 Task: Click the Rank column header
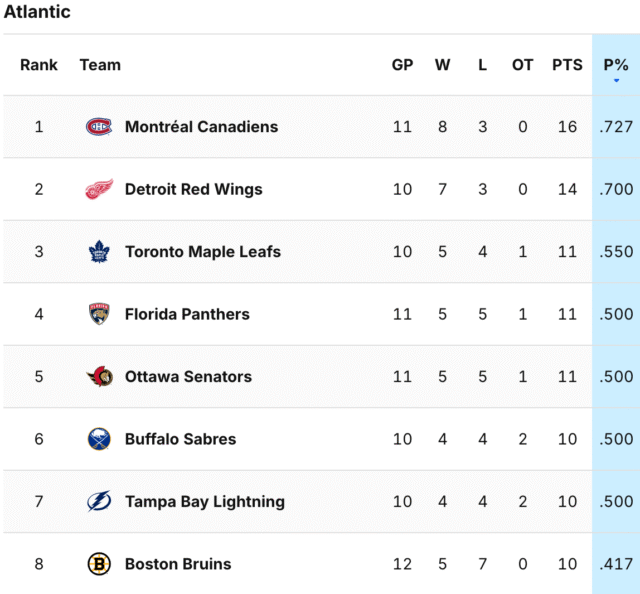coord(39,65)
